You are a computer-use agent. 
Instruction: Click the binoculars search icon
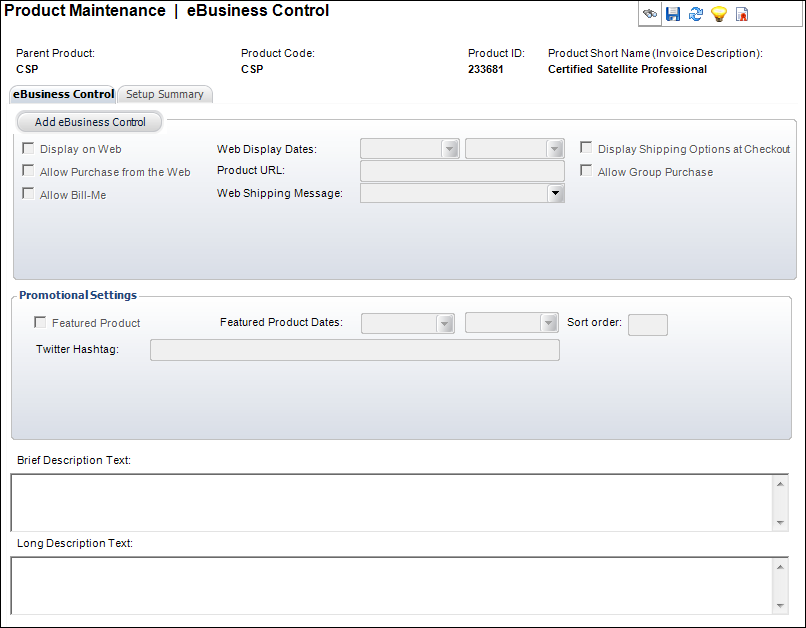(650, 14)
